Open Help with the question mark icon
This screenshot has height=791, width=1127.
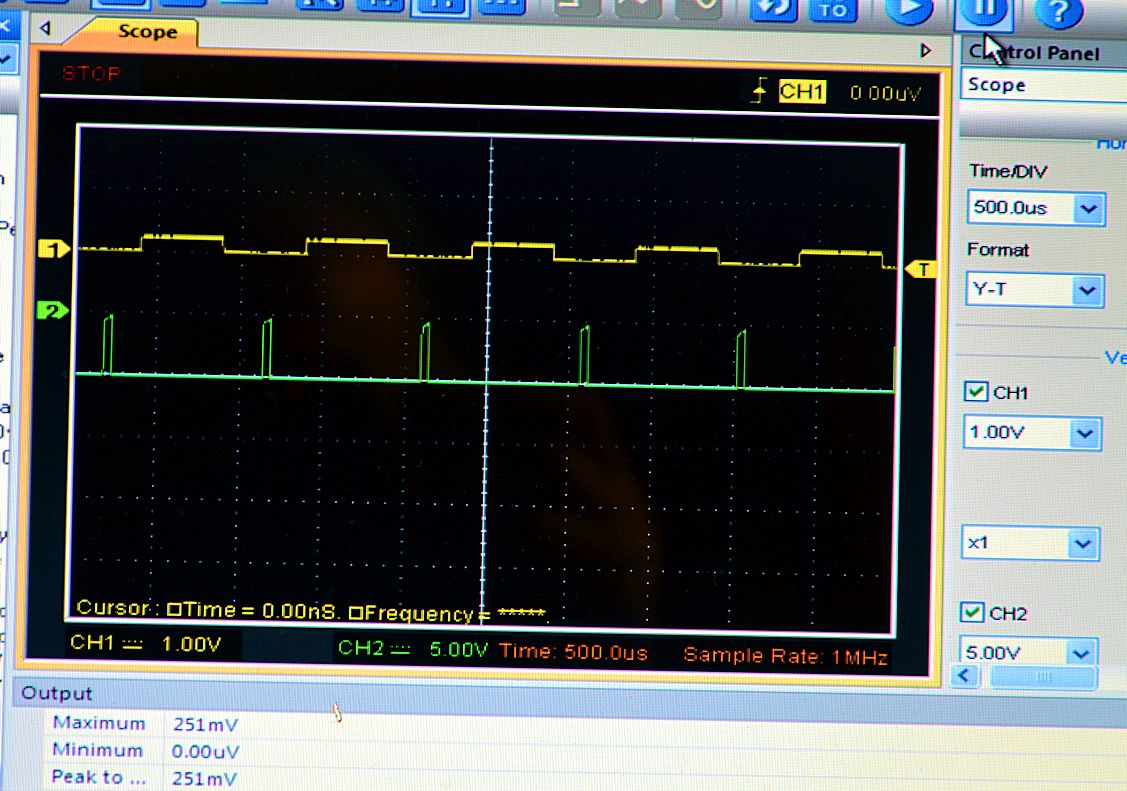coord(1059,11)
